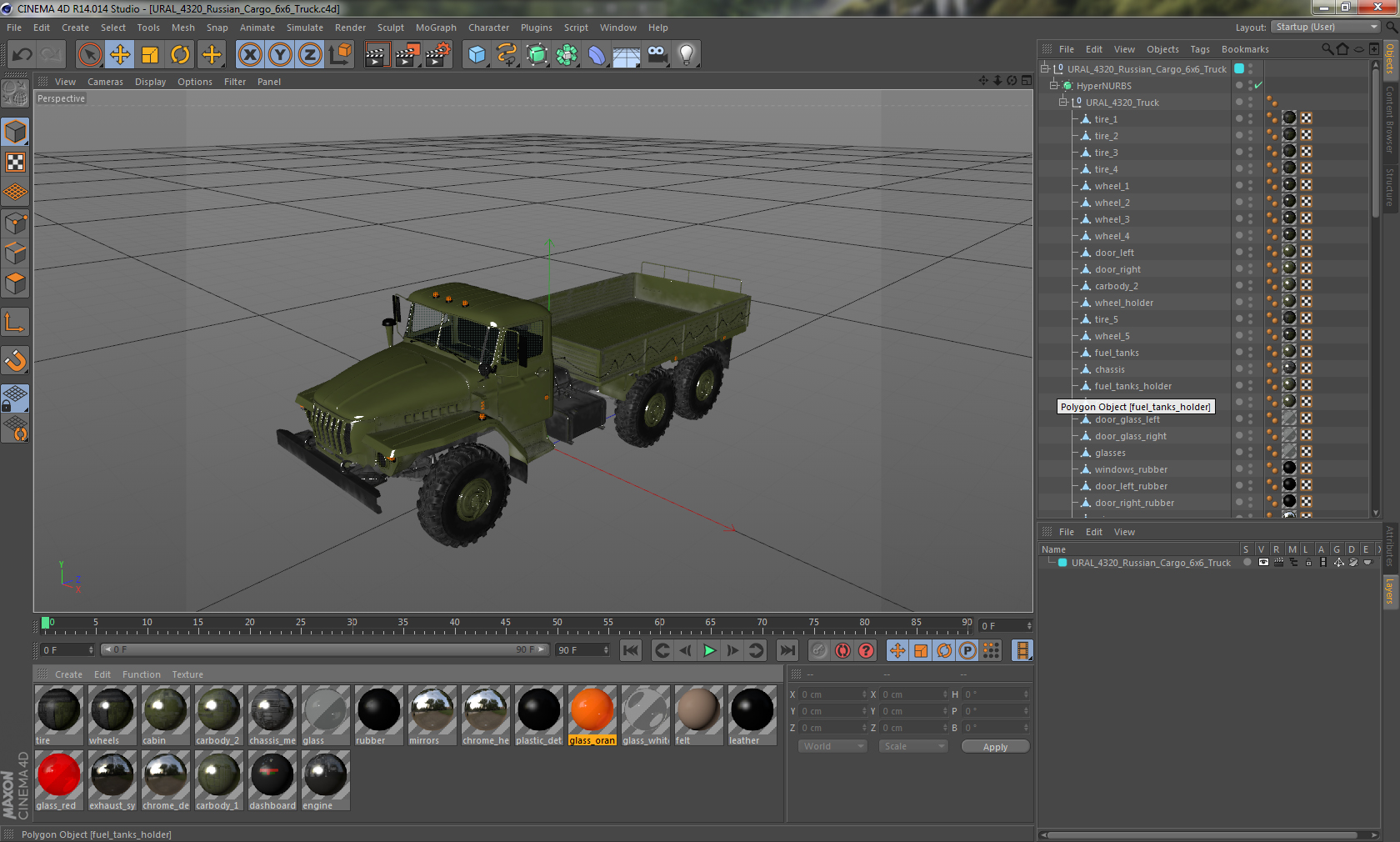
Task: Open Object Manager Tags menu
Action: pos(1200,49)
